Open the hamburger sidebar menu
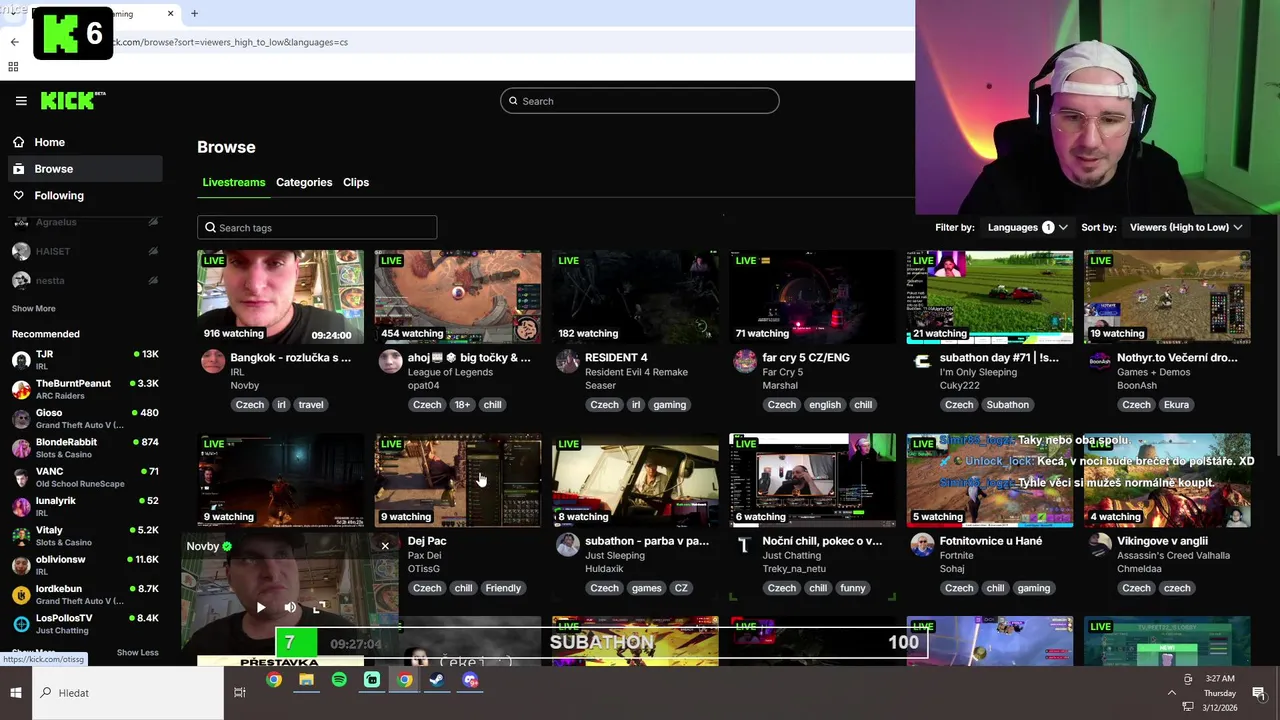Image resolution: width=1280 pixels, height=720 pixels. (21, 101)
